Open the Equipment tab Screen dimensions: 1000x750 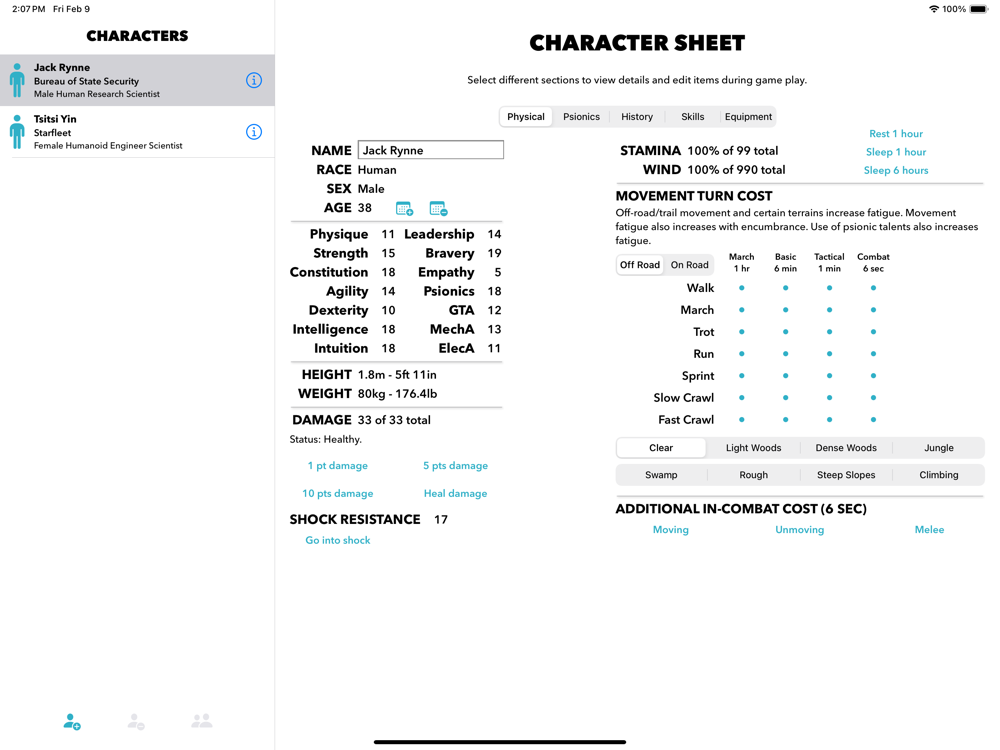click(748, 117)
